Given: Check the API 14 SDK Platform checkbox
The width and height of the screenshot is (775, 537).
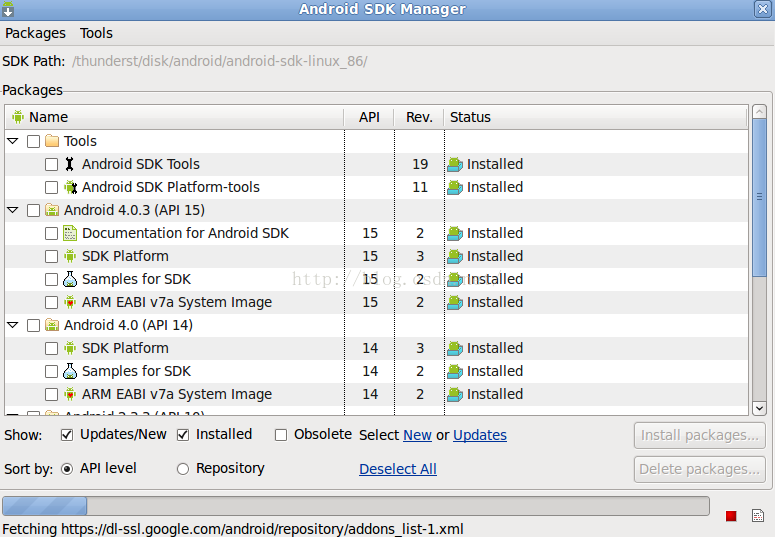Looking at the screenshot, I should (x=51, y=348).
